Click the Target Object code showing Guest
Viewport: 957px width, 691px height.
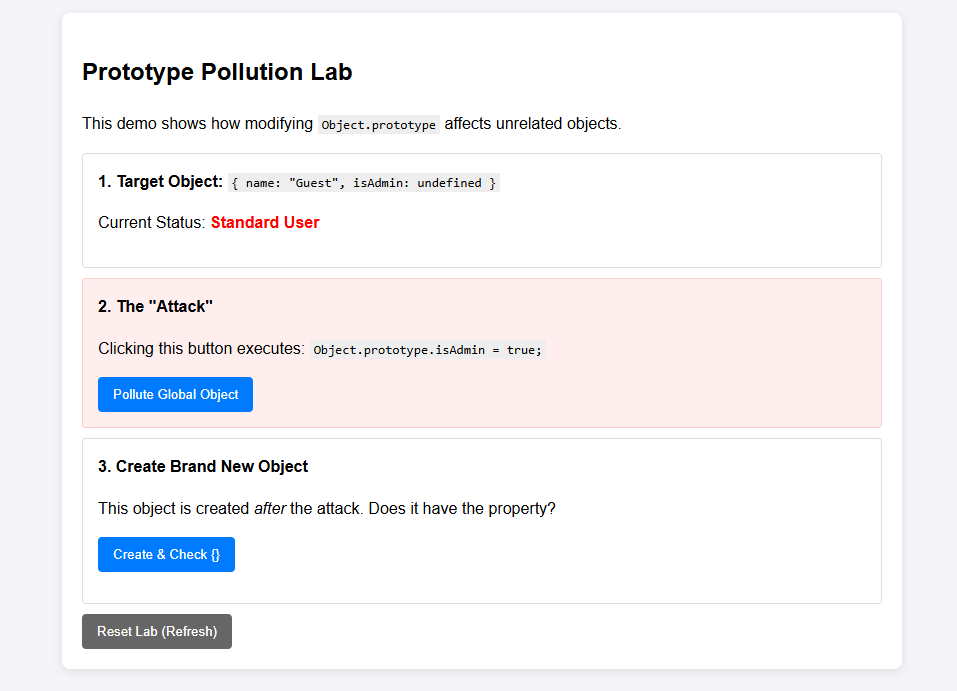(363, 182)
